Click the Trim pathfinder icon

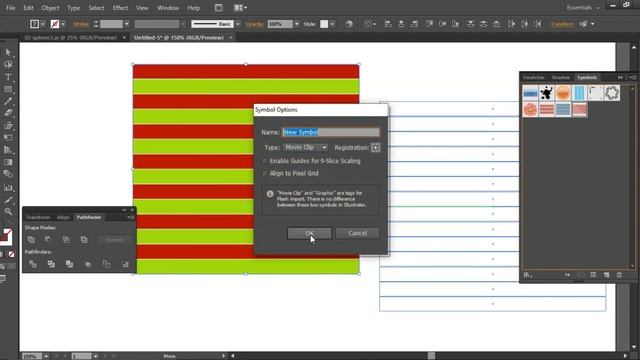pos(51,264)
